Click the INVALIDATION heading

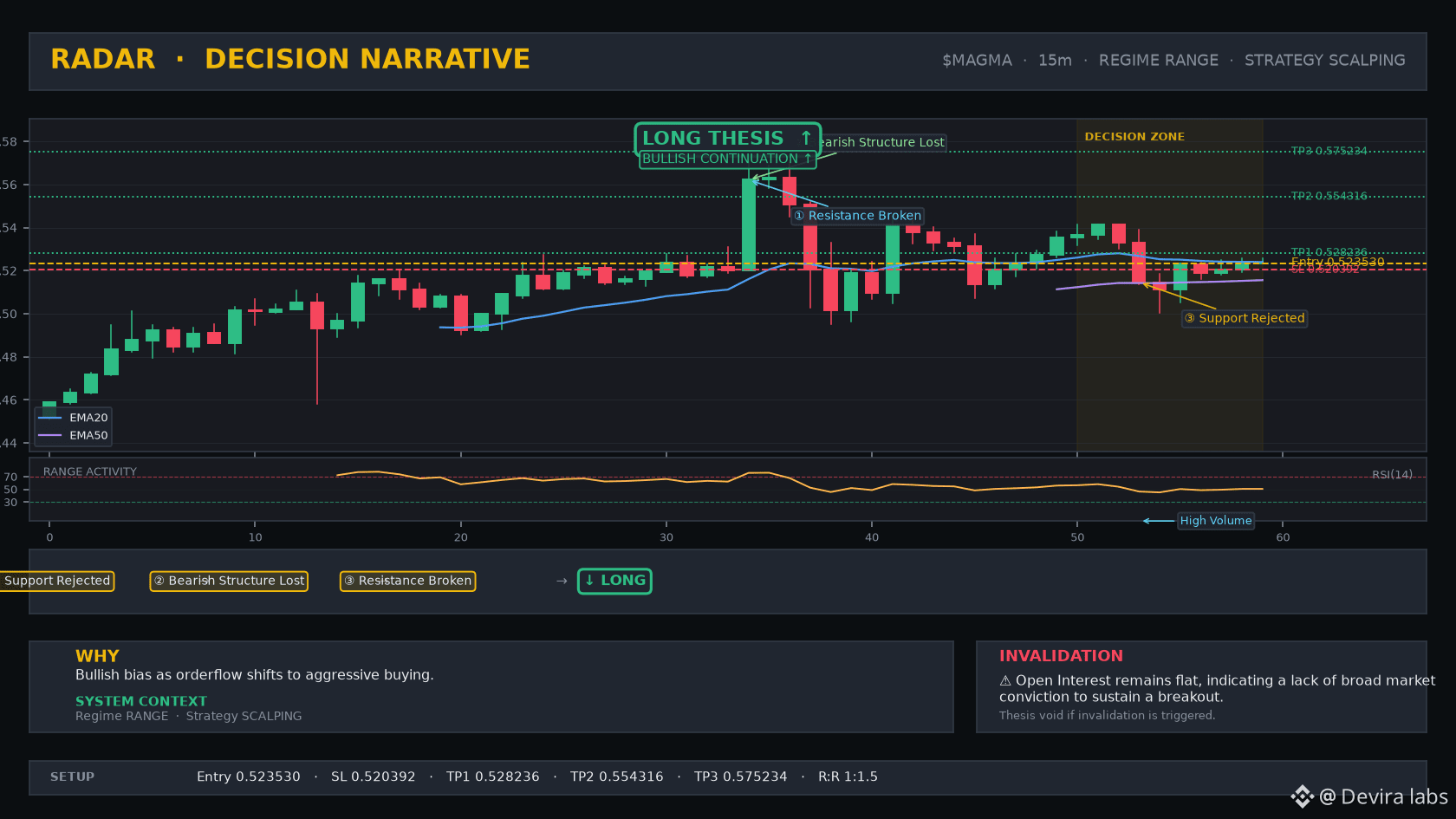1061,656
